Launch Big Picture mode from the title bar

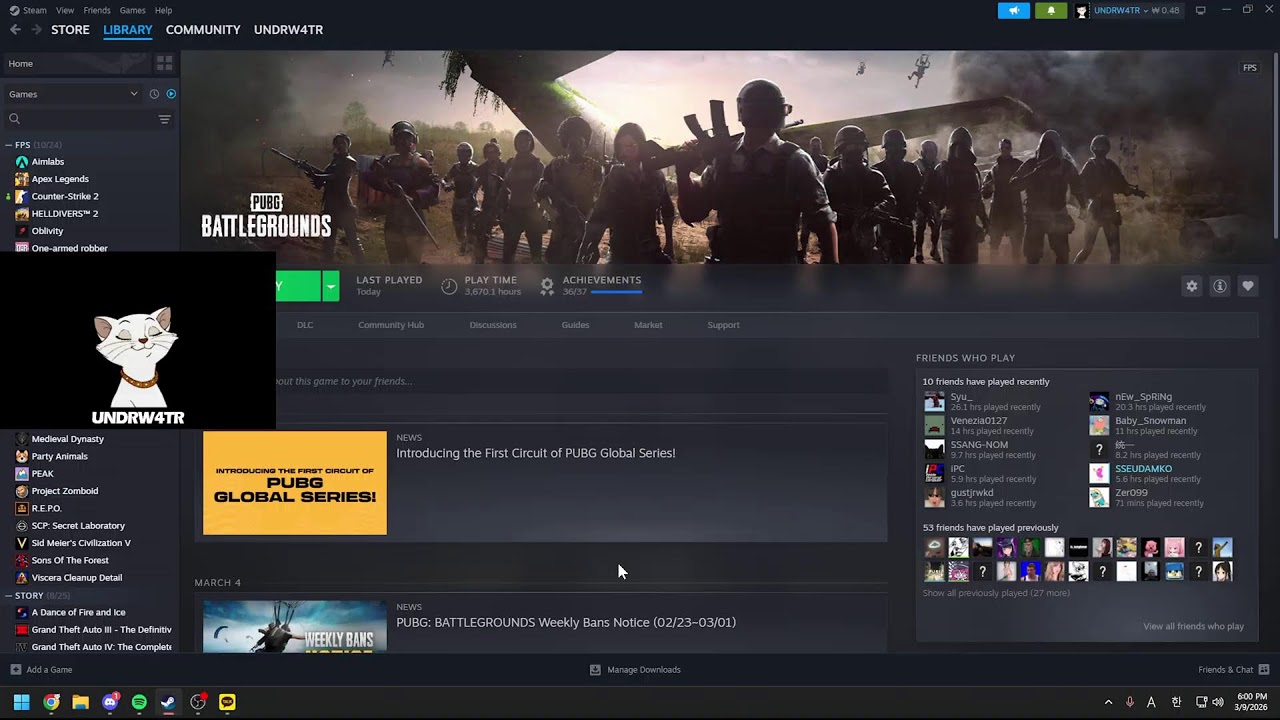1201,10
